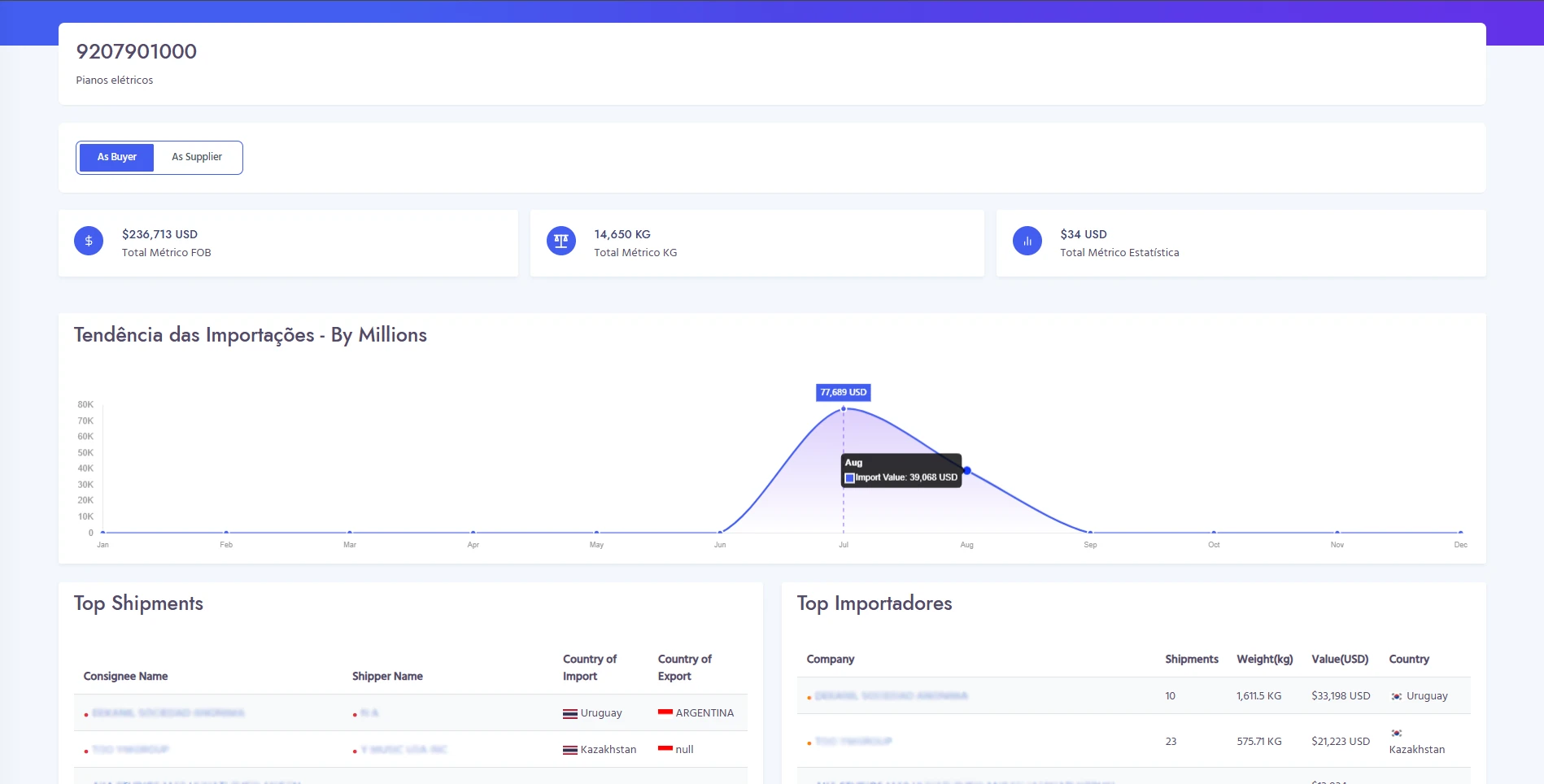
Task: Click the 77,689 USD peak label
Action: (x=843, y=392)
